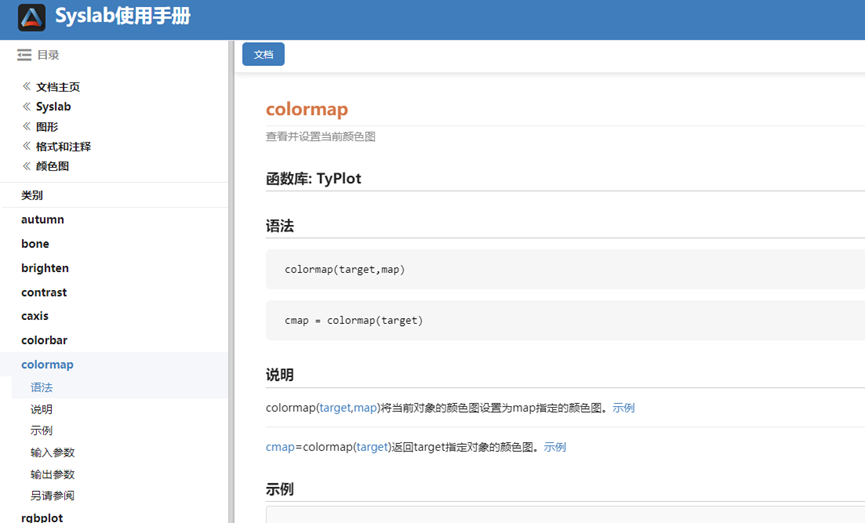Open 示例 link after colormap(target,map) description
Viewport: 865px width, 523px height.
[623, 408]
